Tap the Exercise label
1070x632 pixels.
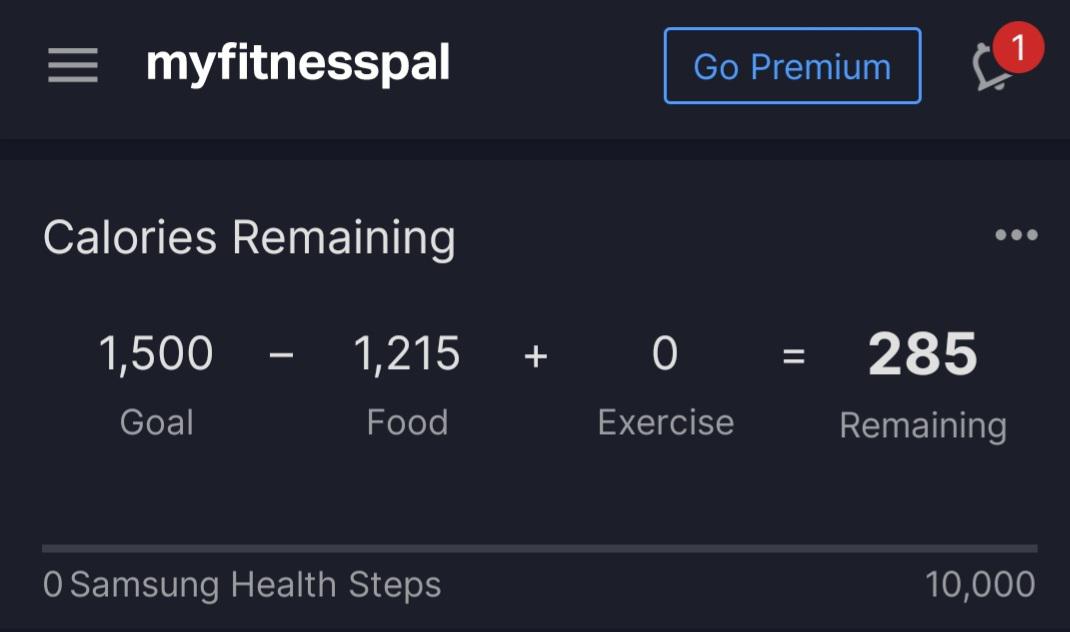click(667, 422)
